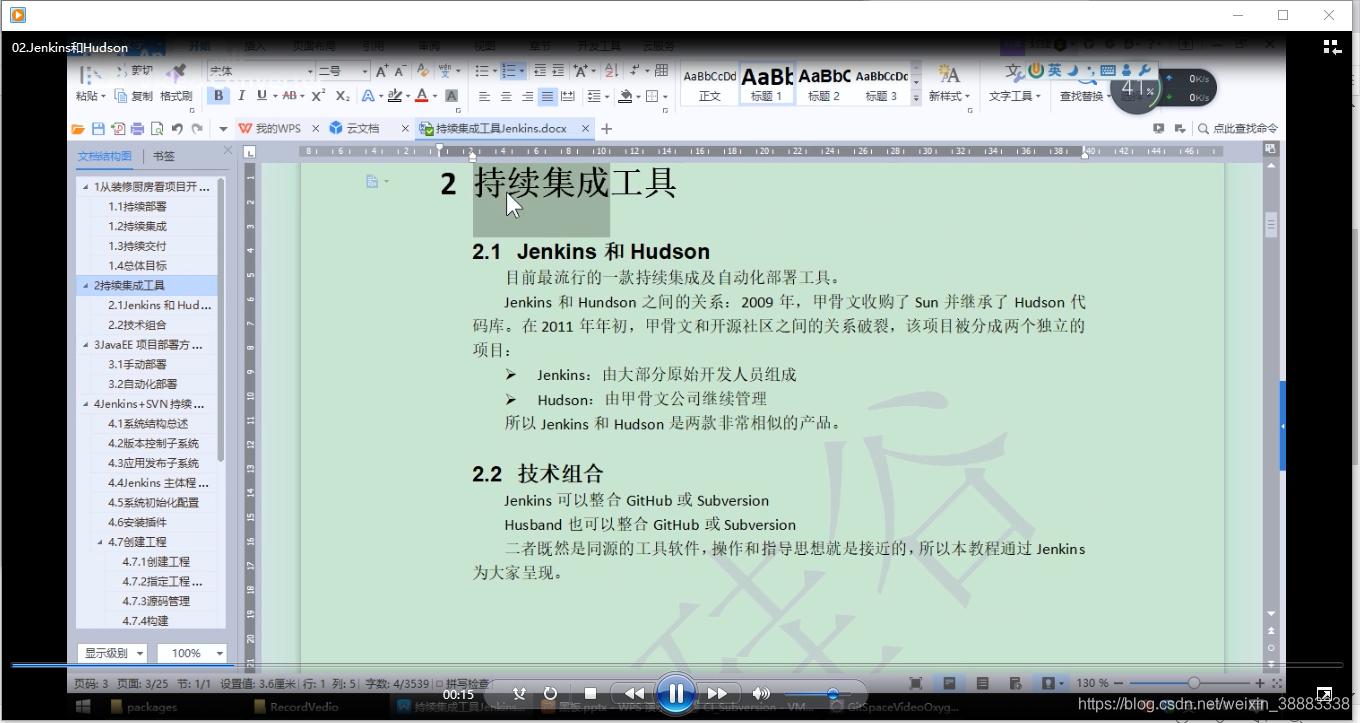Apply strikethrough to text
The width and height of the screenshot is (1360, 723).
click(290, 96)
